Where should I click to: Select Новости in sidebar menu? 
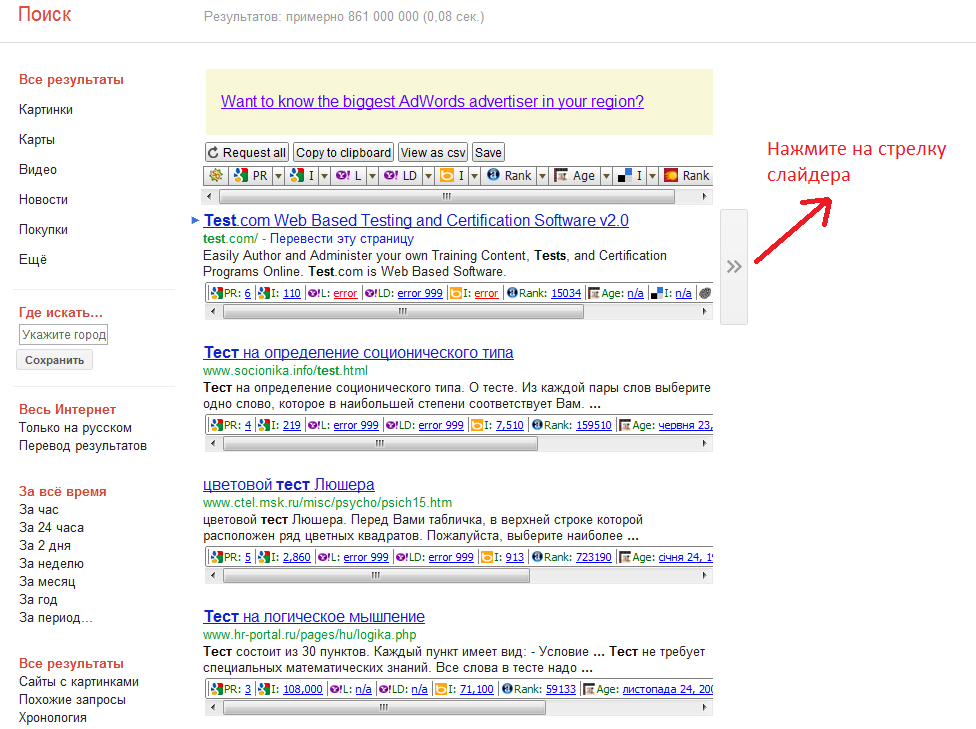click(43, 199)
